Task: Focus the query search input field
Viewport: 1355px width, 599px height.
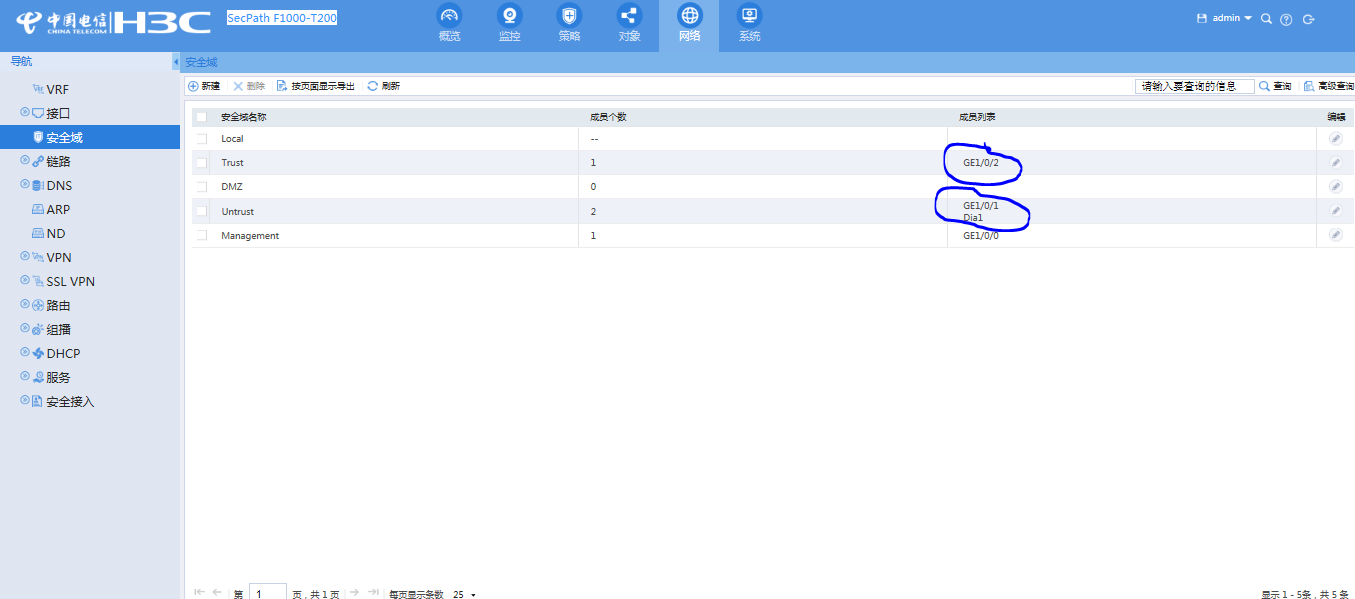Action: [x=1194, y=86]
